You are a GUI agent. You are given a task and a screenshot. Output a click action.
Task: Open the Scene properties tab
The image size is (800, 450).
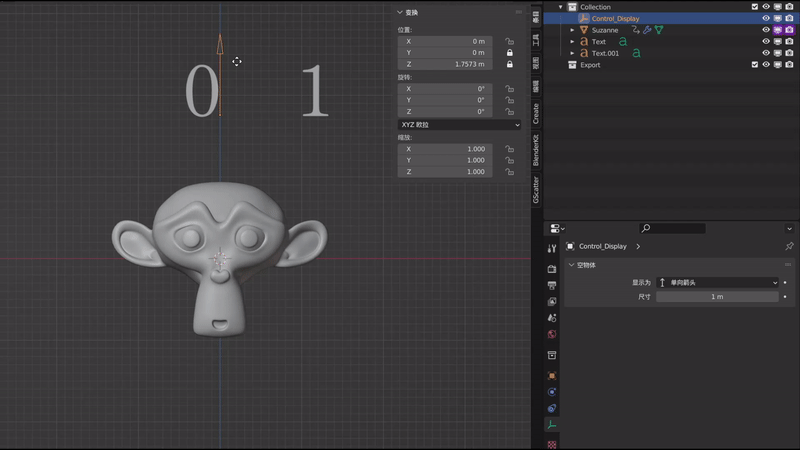[x=552, y=318]
